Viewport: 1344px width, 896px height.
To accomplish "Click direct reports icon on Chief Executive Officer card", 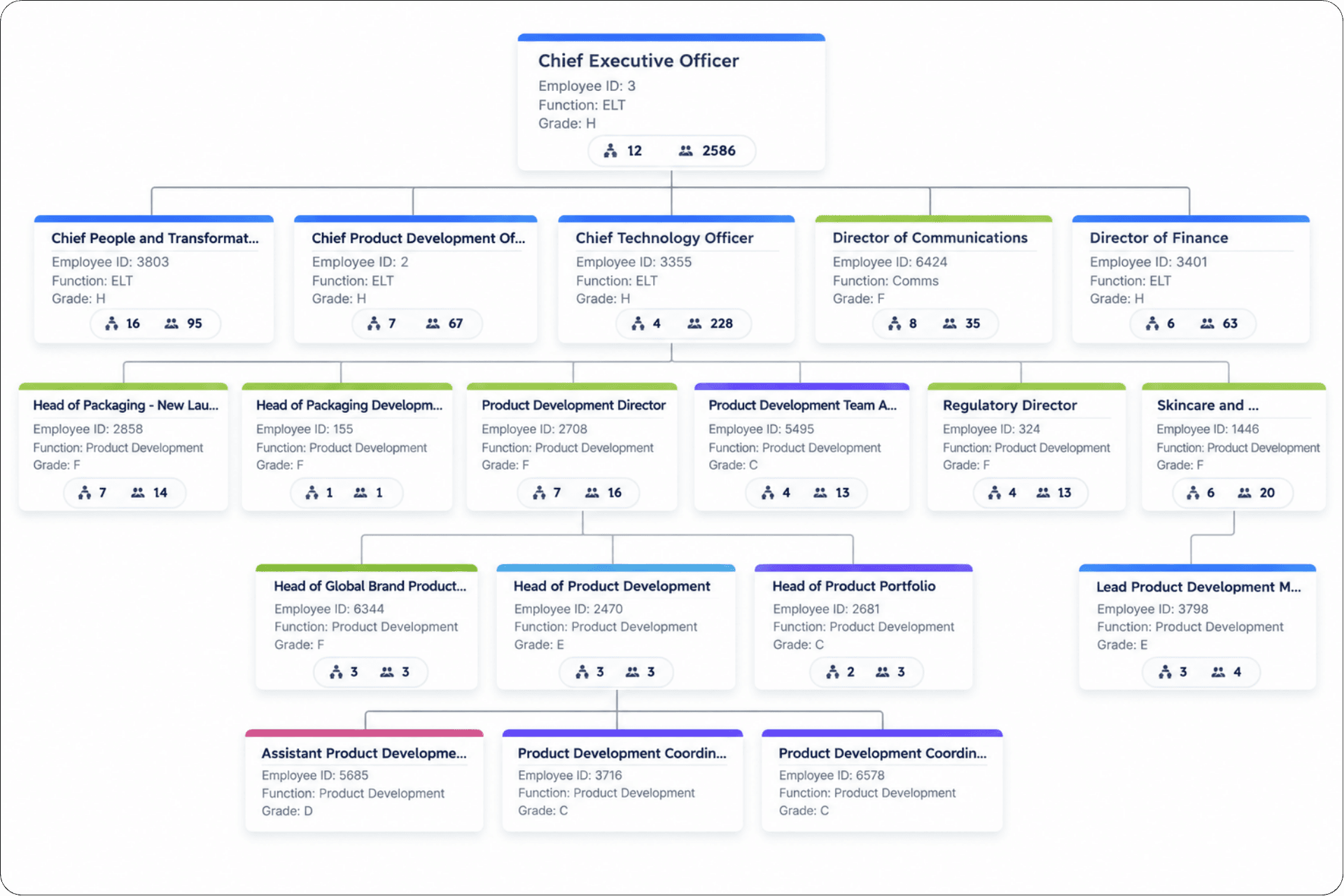I will (610, 150).
